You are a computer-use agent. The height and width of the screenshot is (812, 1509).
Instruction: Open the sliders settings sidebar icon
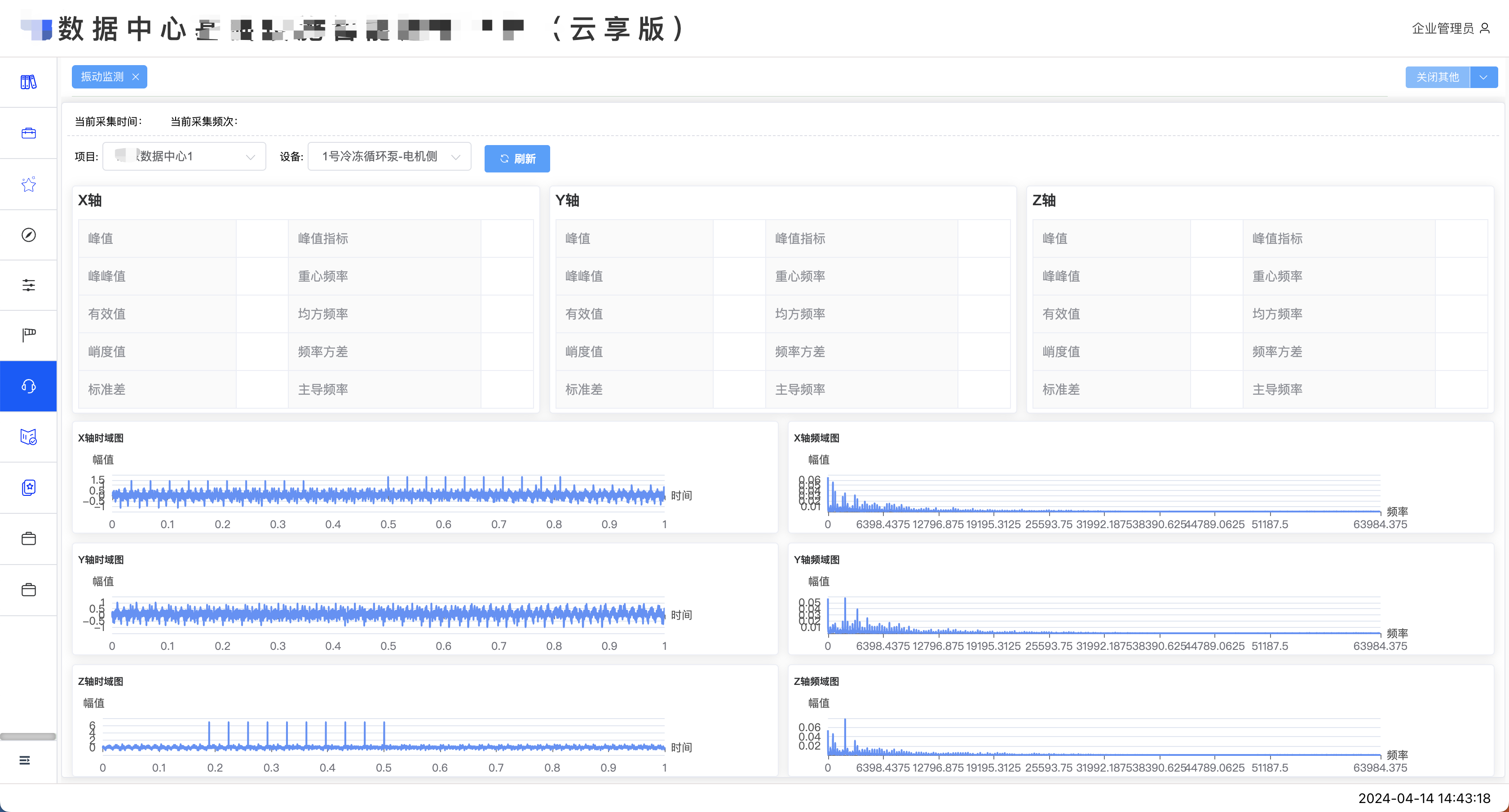click(28, 285)
